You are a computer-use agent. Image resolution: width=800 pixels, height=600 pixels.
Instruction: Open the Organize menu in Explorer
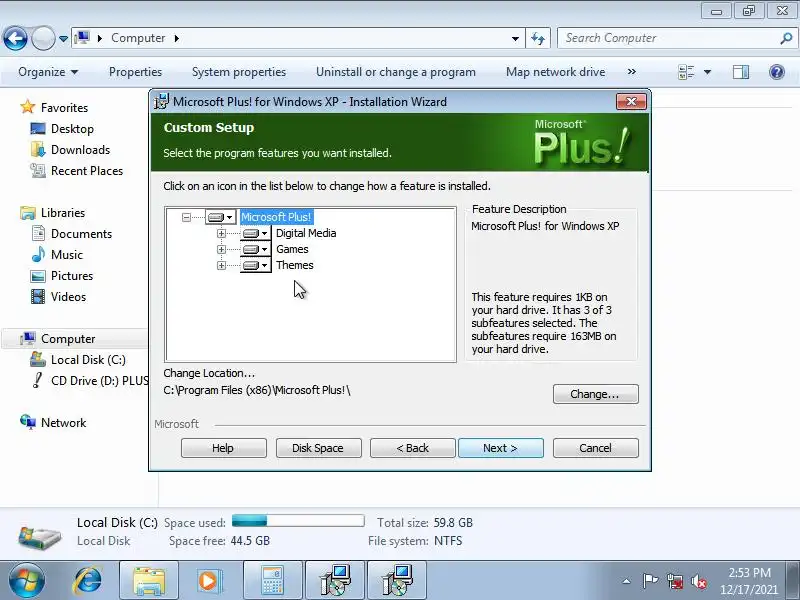pos(48,72)
